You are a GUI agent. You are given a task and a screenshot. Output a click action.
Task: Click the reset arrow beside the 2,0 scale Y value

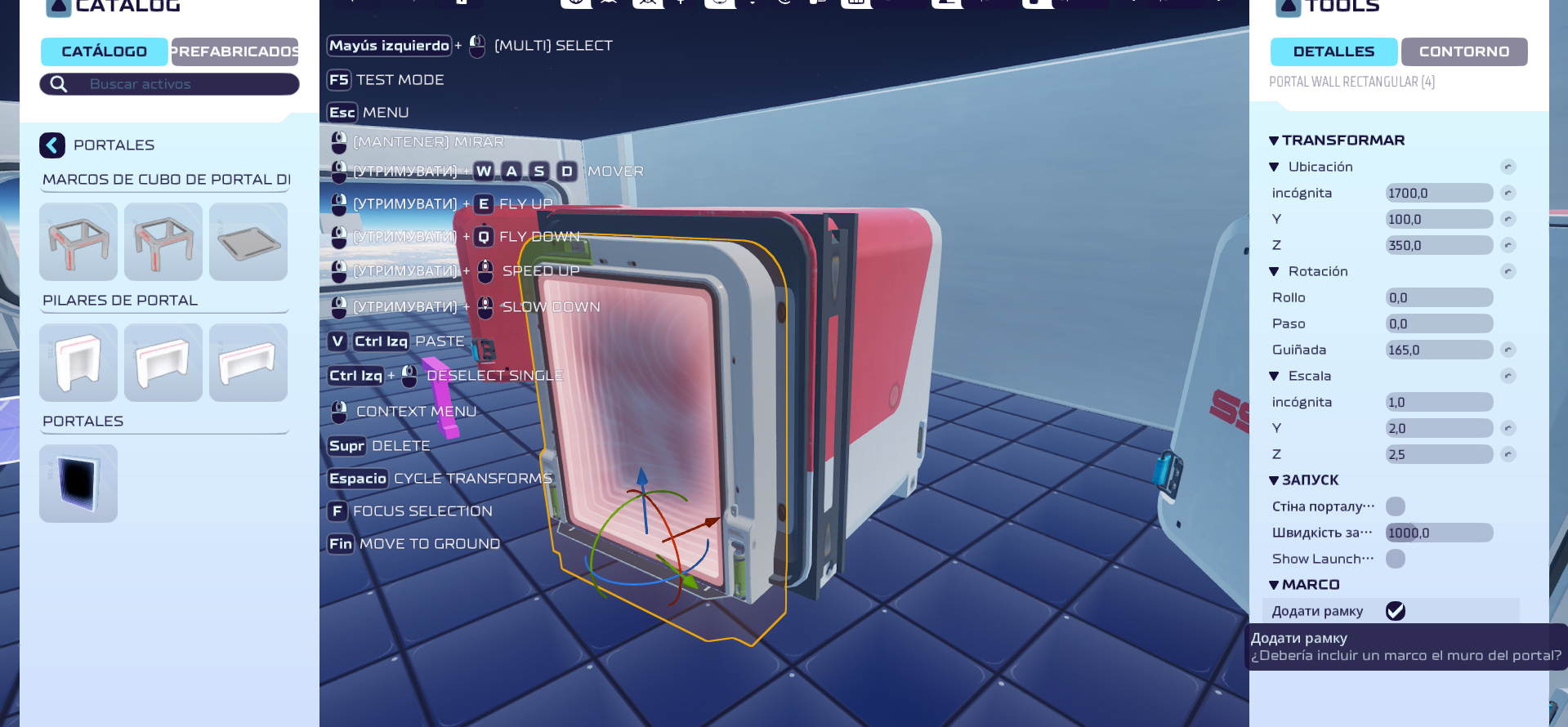pyautogui.click(x=1508, y=428)
